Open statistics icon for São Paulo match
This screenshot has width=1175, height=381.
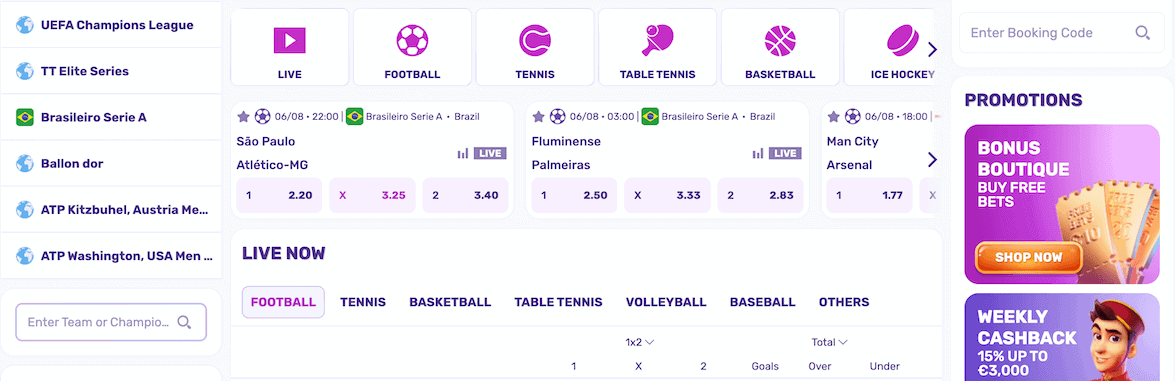coord(463,153)
